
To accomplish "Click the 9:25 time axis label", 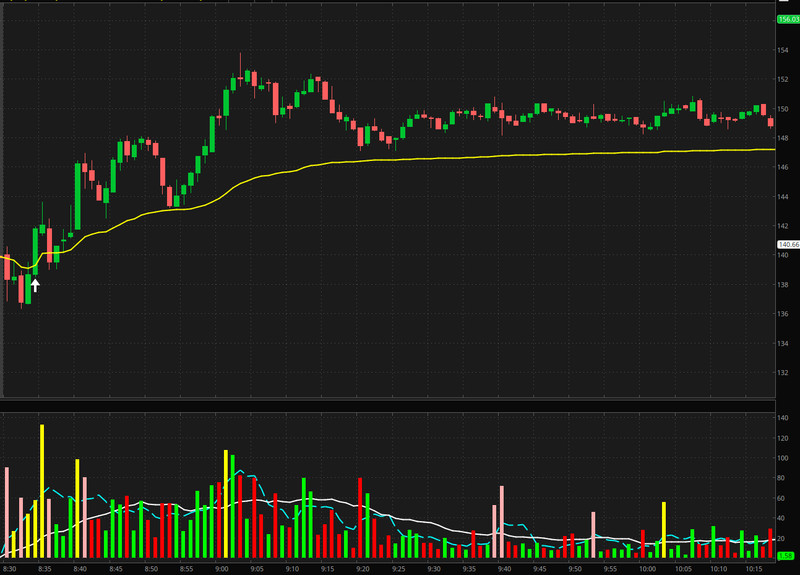I will pyautogui.click(x=398, y=569).
